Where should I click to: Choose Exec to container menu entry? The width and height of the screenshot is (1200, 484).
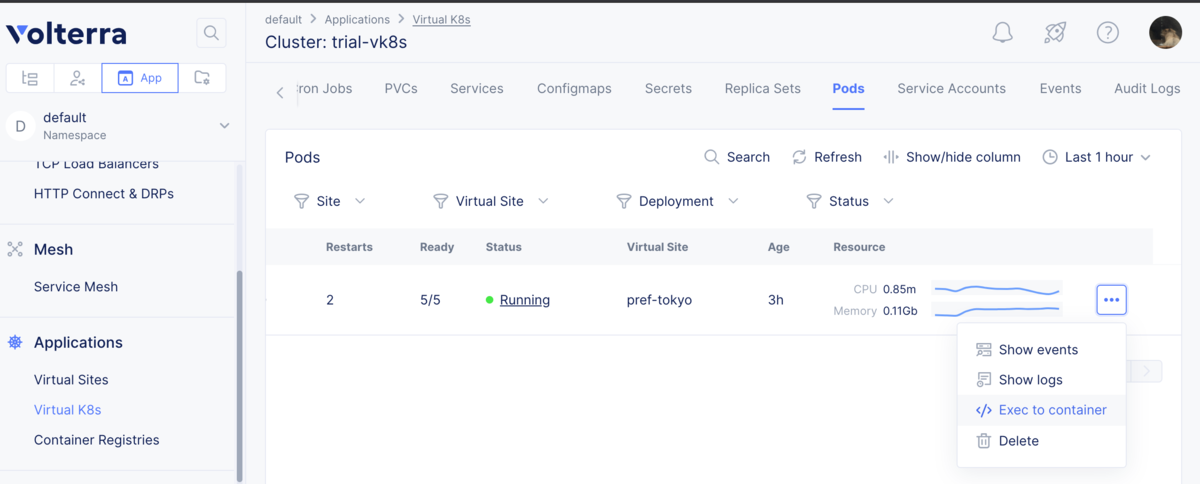pyautogui.click(x=1041, y=410)
